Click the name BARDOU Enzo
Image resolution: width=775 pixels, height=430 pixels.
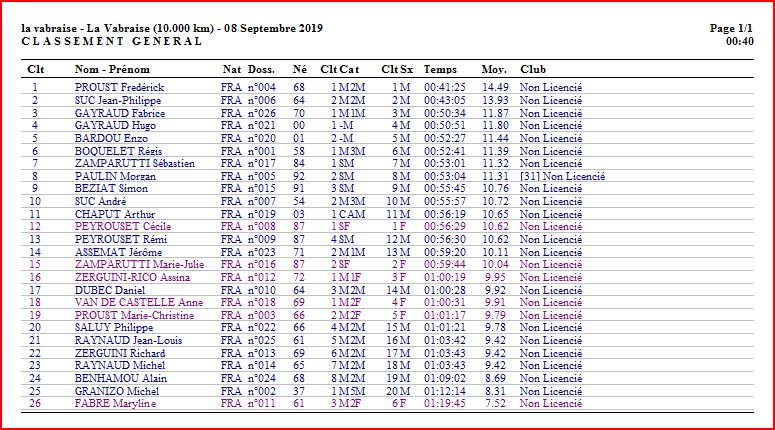point(111,138)
